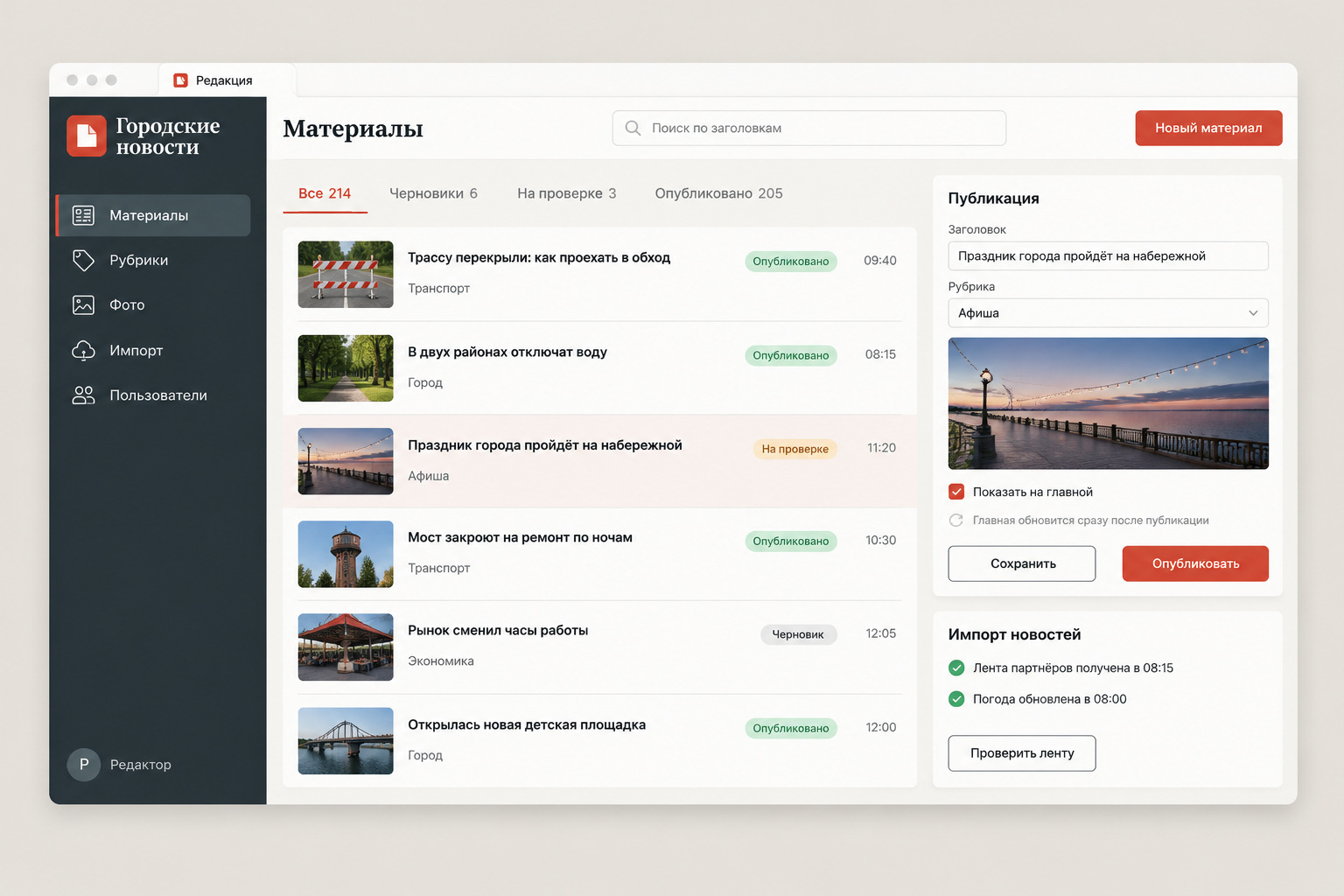Switch to the Черновики tab
Image resolution: width=1344 pixels, height=896 pixels.
pyautogui.click(x=433, y=193)
